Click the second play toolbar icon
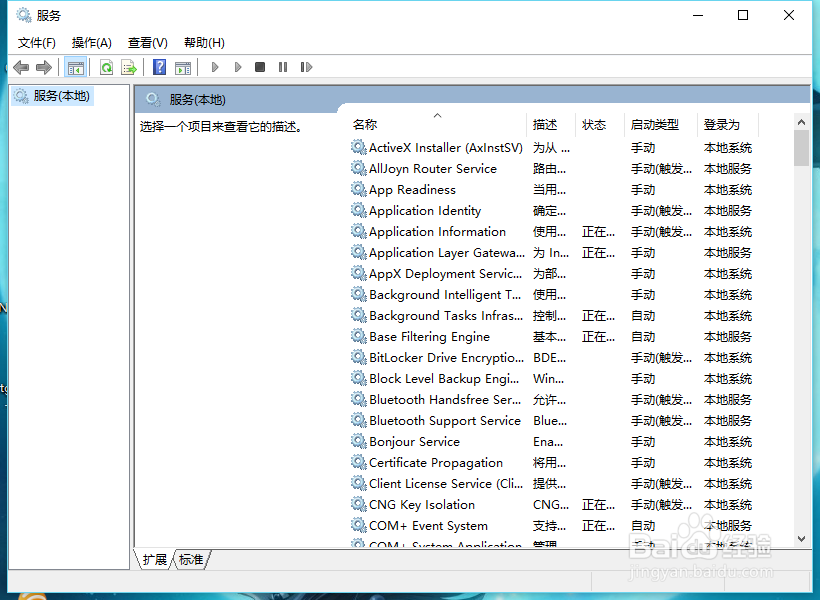Viewport: 820px width, 600px height. (x=238, y=67)
